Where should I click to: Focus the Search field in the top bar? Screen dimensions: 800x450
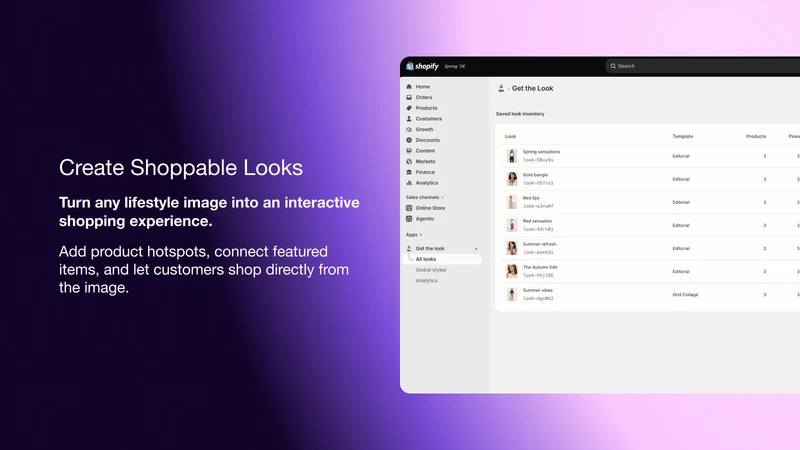[703, 66]
